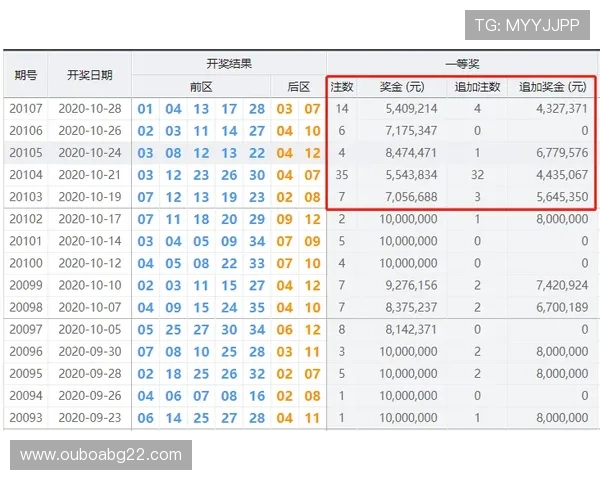Click the draw date 2020-10-17
600x480 pixels.
tap(90, 219)
